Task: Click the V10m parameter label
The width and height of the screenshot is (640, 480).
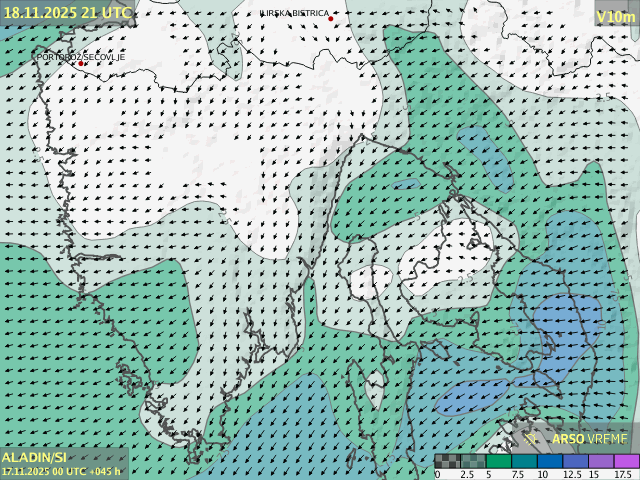Action: [x=615, y=16]
